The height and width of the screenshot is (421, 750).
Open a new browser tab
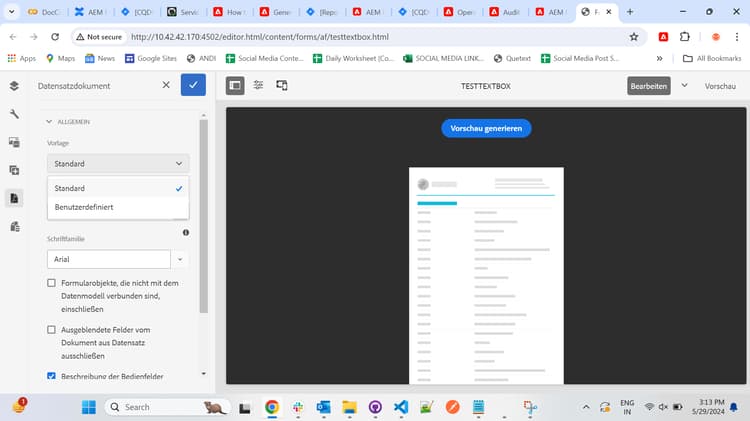tap(630, 12)
